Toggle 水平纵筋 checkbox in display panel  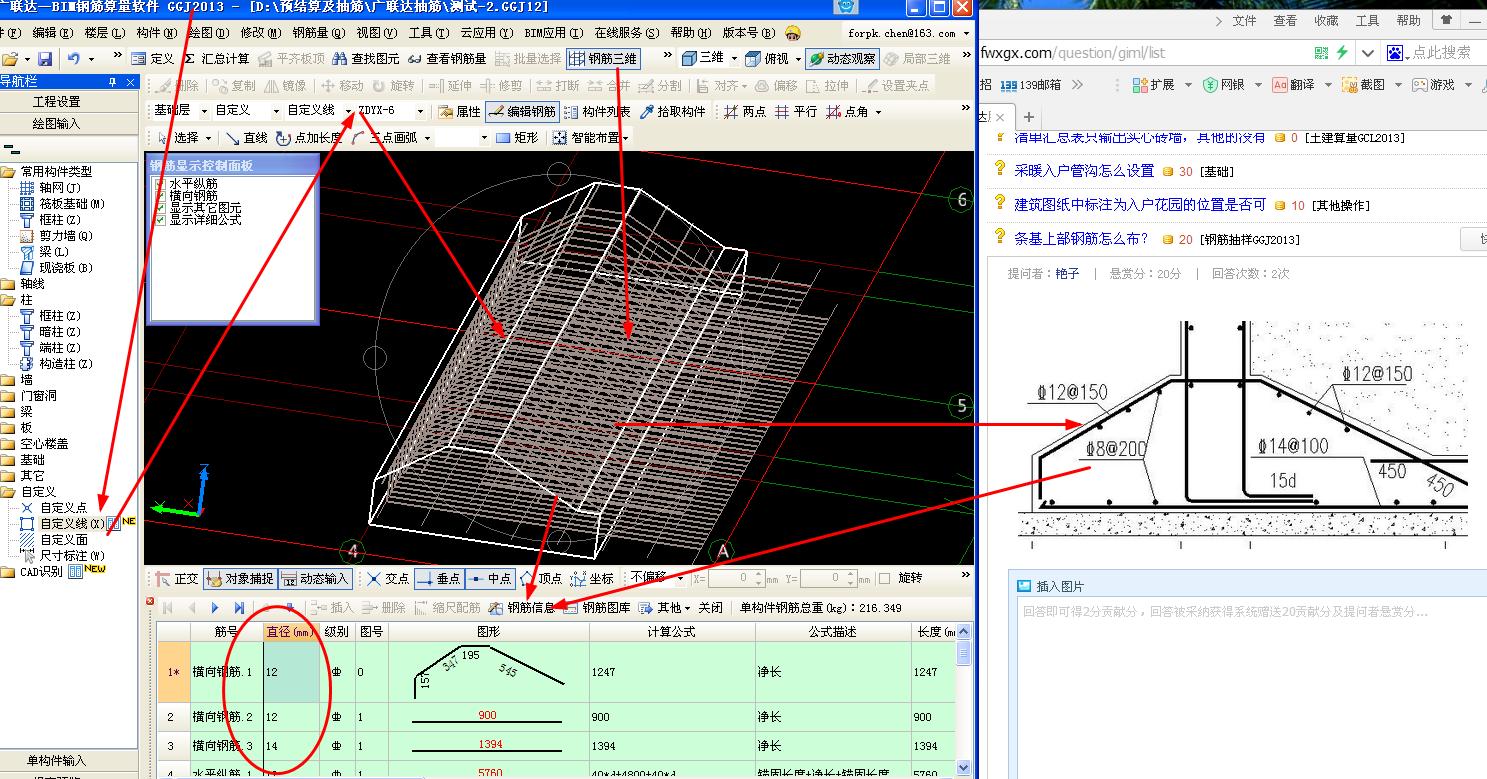(160, 185)
